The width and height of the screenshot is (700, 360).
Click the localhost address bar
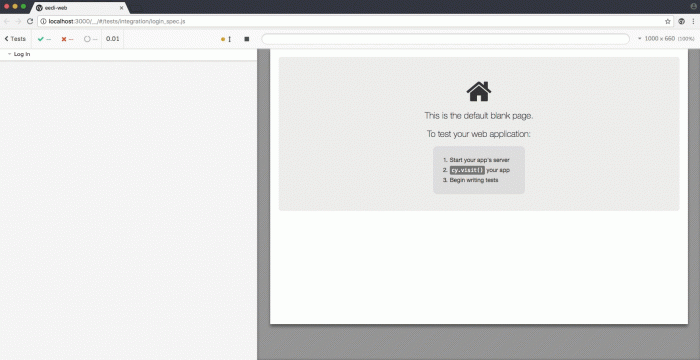pos(350,21)
